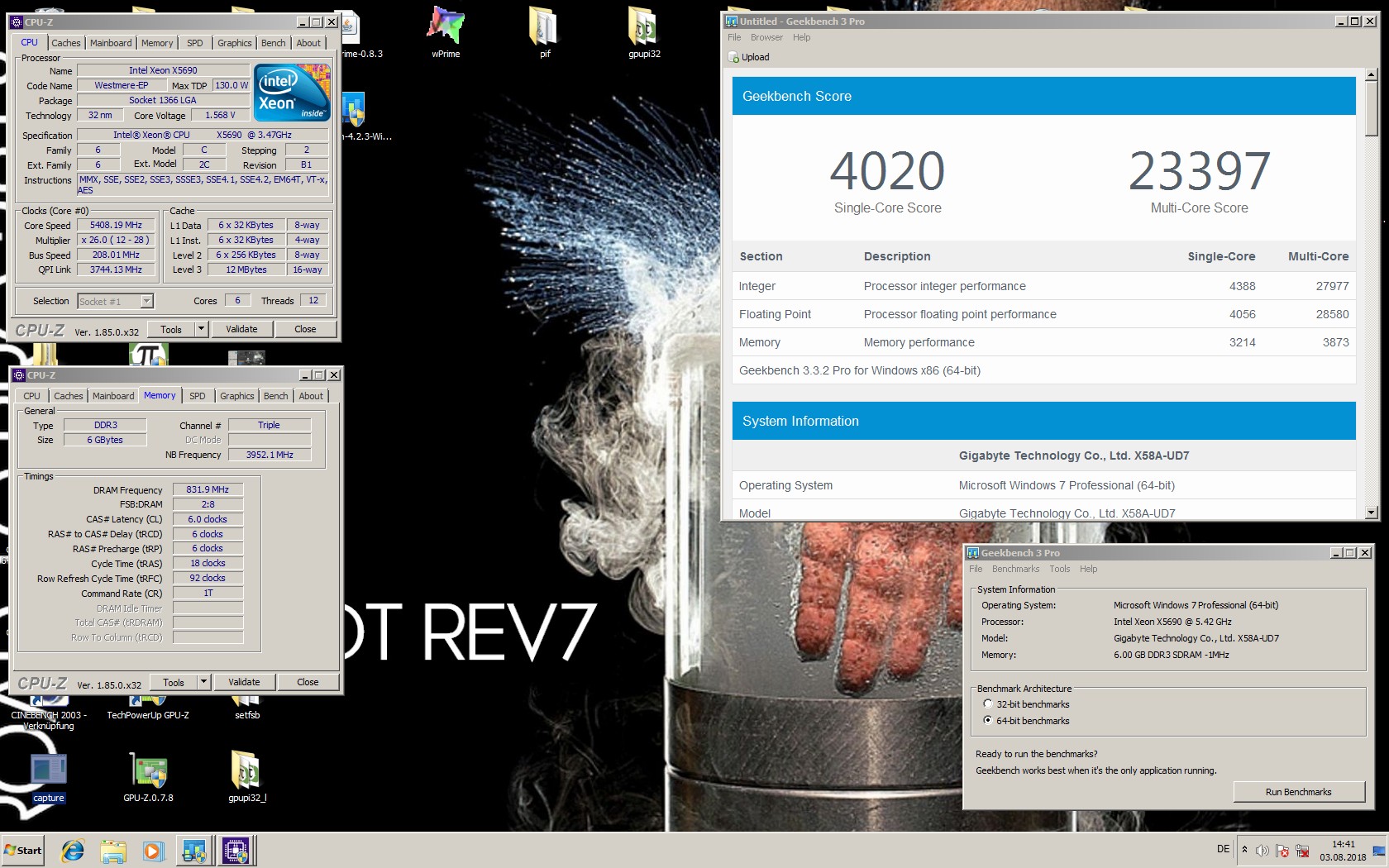Click the 23397 Multi-Core Score
1389x868 pixels.
pyautogui.click(x=1199, y=171)
